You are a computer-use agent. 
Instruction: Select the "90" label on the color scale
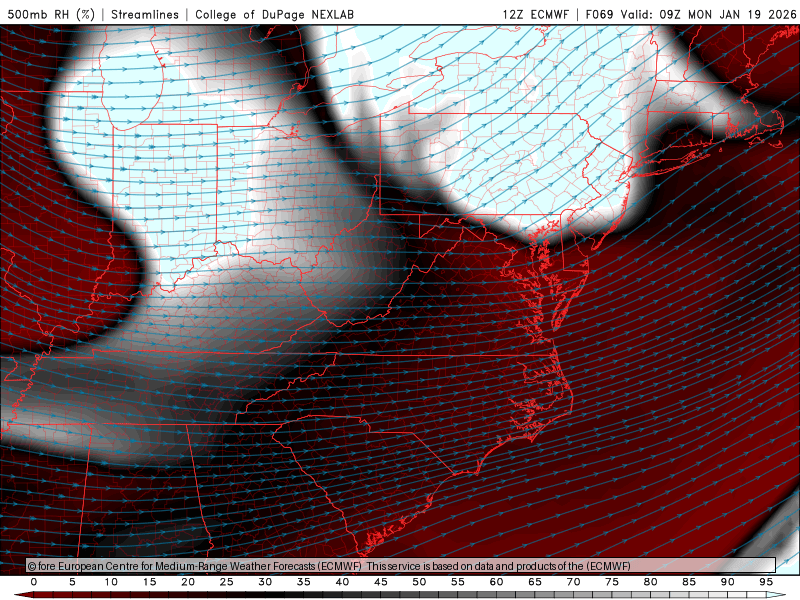(x=727, y=582)
